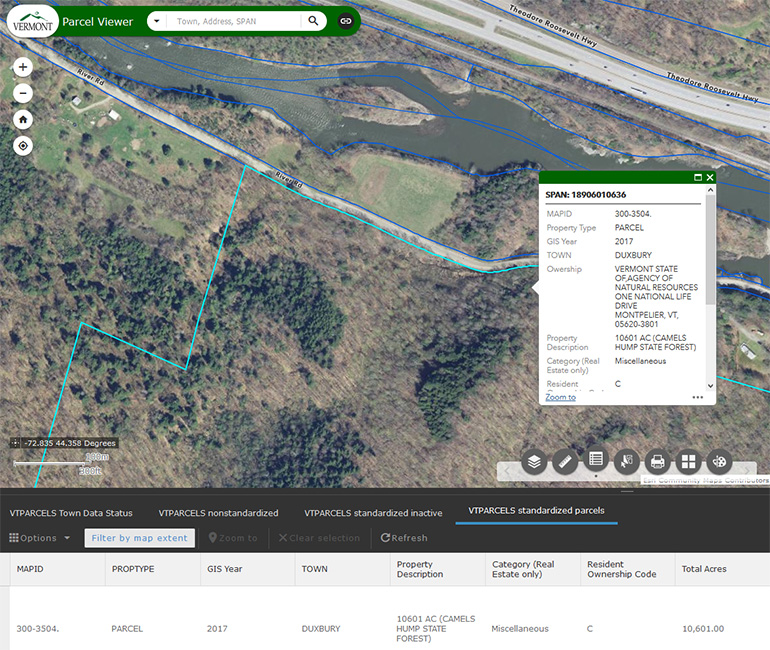Click the popup Zoom to link

pos(560,397)
